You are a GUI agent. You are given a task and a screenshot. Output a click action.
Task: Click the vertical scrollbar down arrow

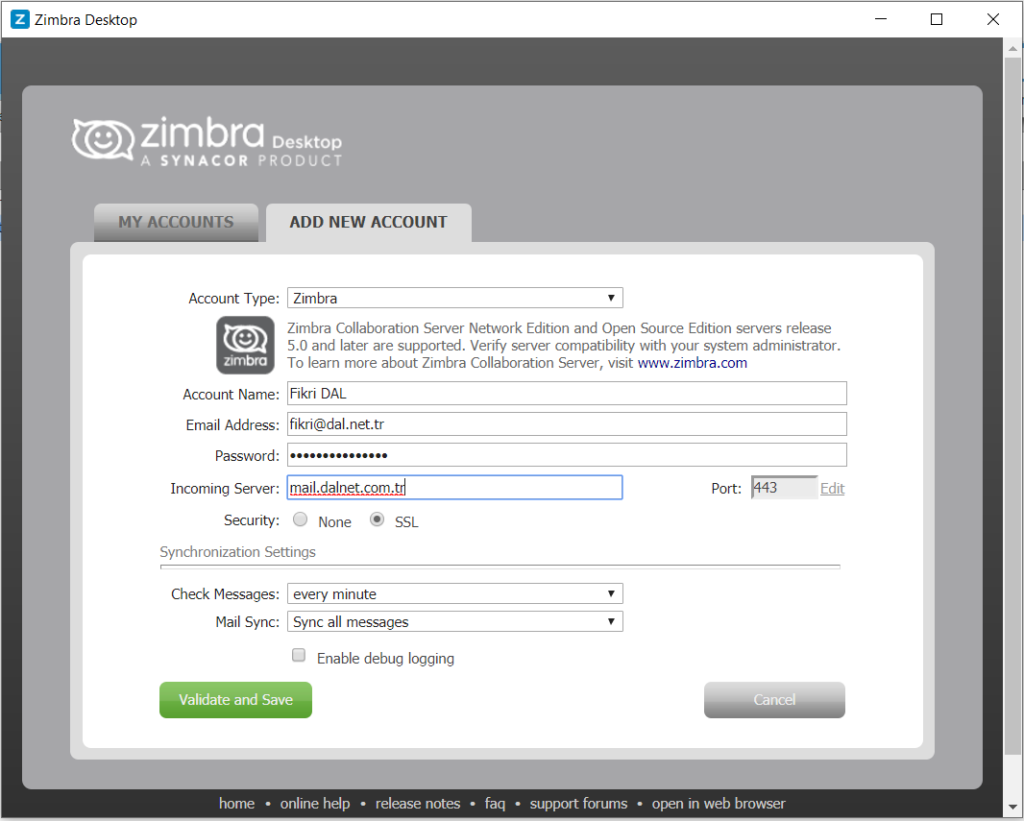(1013, 807)
